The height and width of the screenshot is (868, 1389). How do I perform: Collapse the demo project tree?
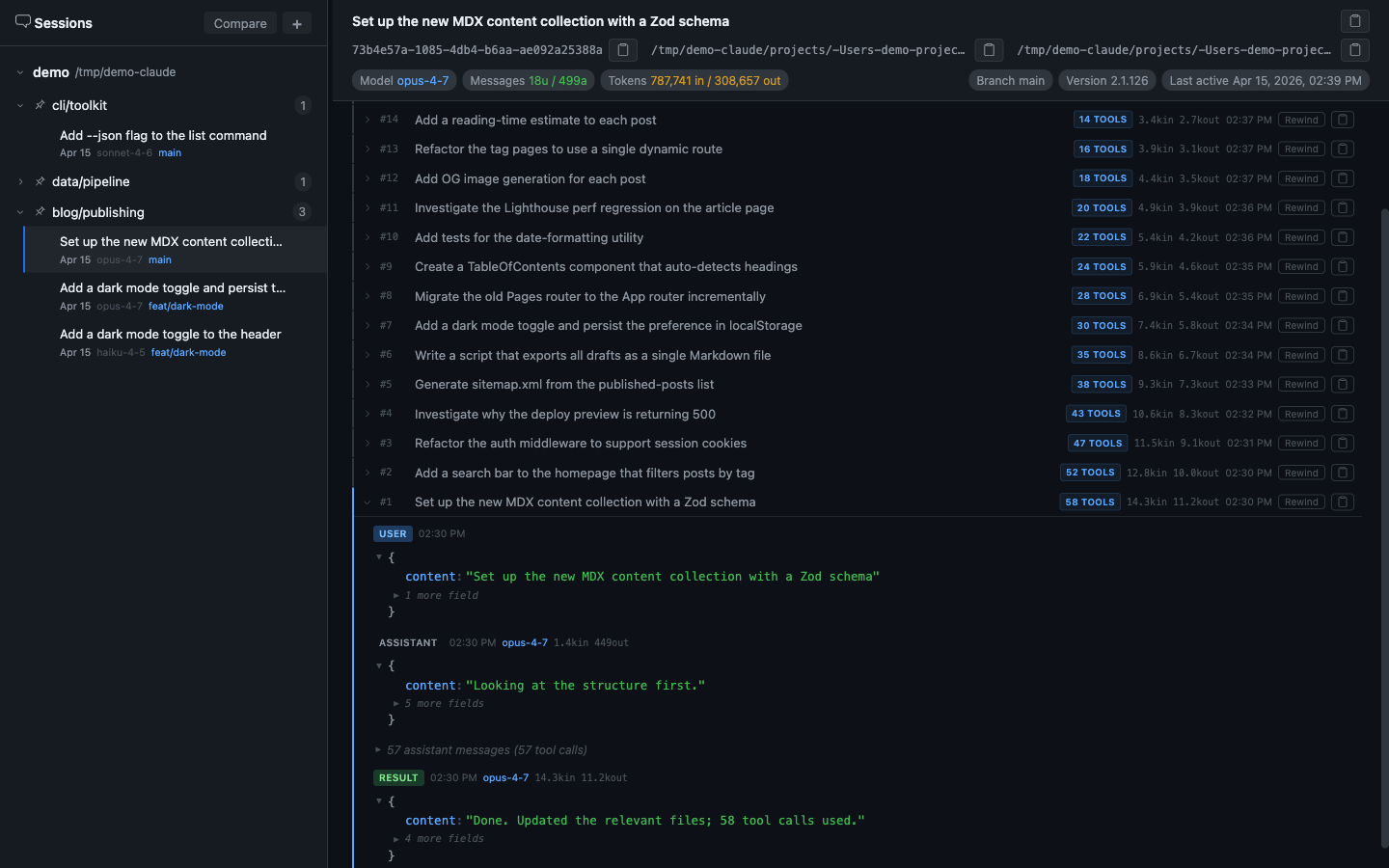coord(20,72)
